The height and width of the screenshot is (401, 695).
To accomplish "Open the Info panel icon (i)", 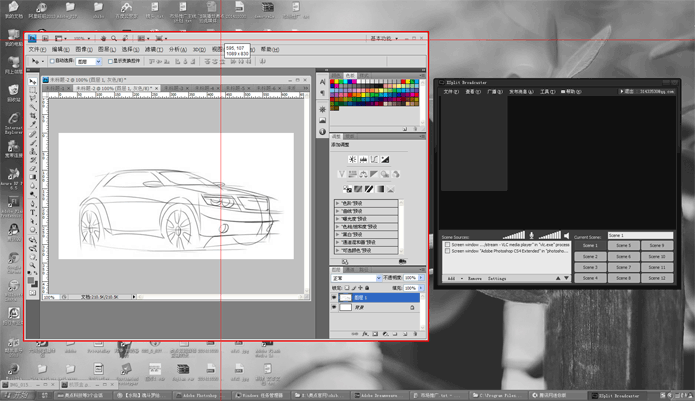I will point(322,132).
